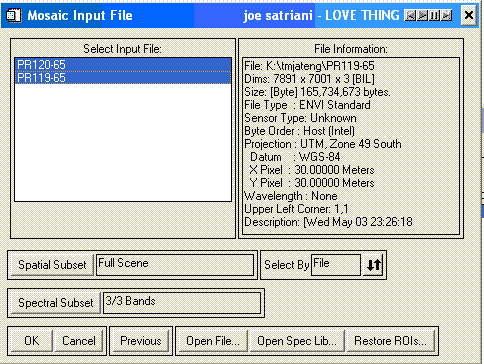Click the 'File: K:\tmjateng\PR119-65' info line
The image size is (484, 364).
(309, 66)
